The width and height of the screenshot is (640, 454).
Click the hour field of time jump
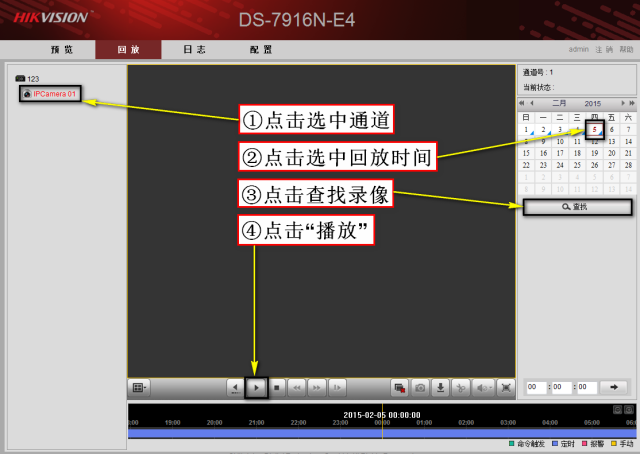tap(536, 387)
